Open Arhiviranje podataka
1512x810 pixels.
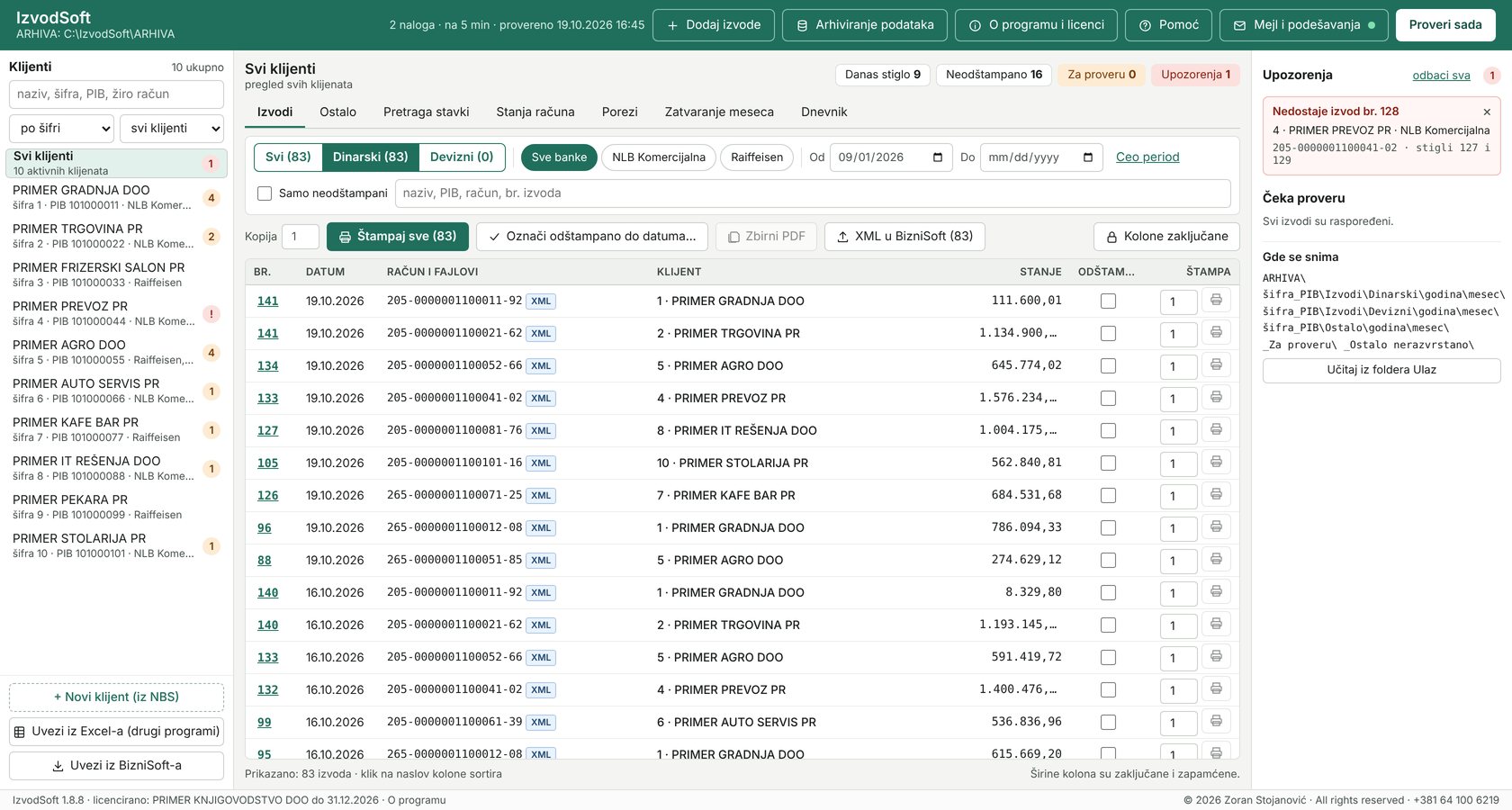pos(865,25)
